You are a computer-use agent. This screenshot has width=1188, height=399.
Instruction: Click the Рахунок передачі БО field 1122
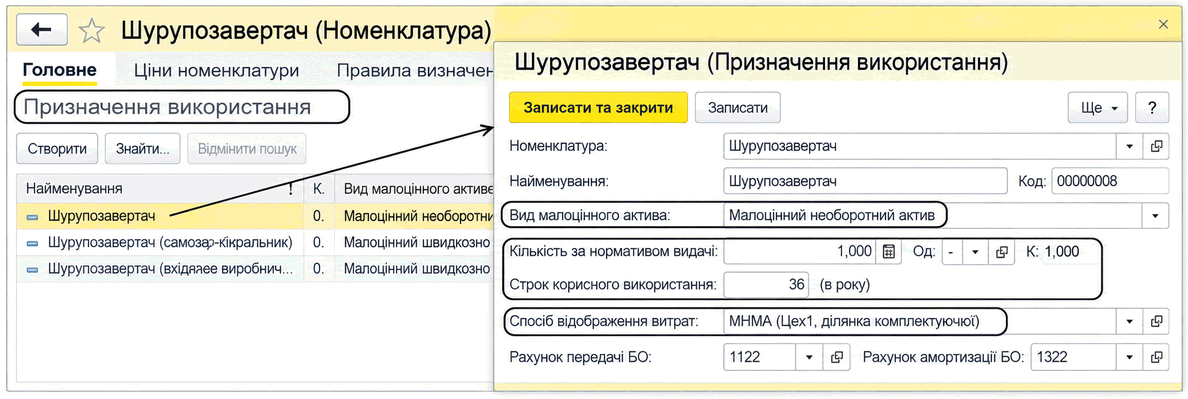(760, 357)
